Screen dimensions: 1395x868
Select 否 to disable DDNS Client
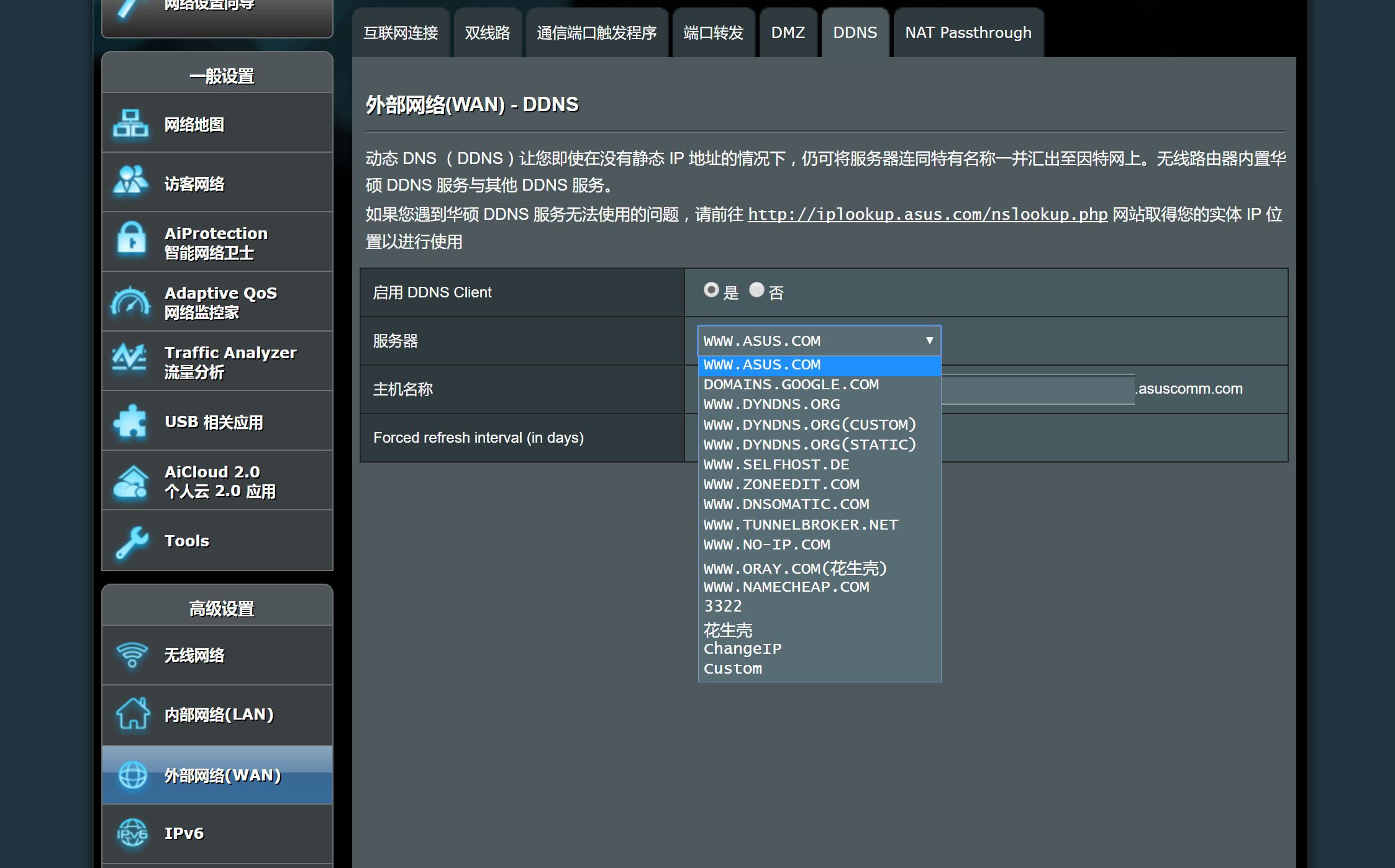tap(756, 291)
